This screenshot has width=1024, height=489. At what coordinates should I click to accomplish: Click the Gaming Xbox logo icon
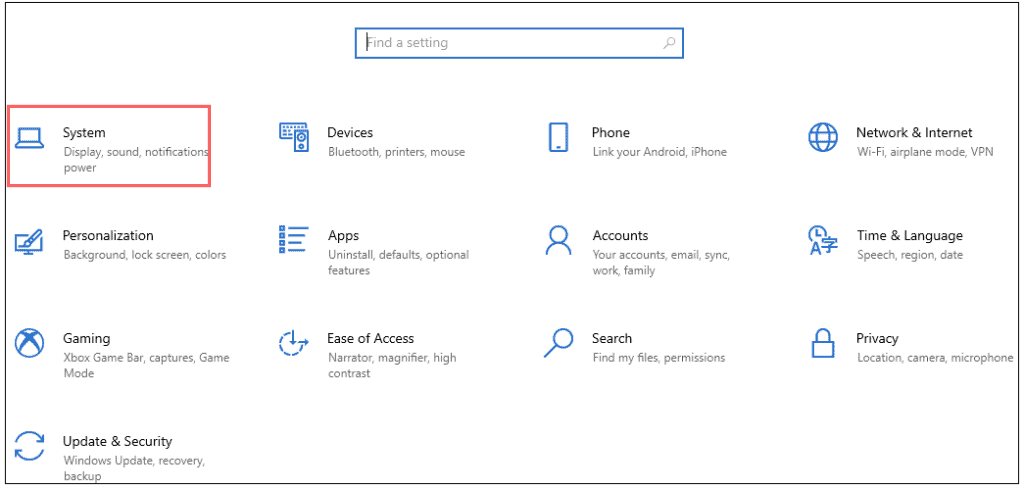tap(29, 344)
